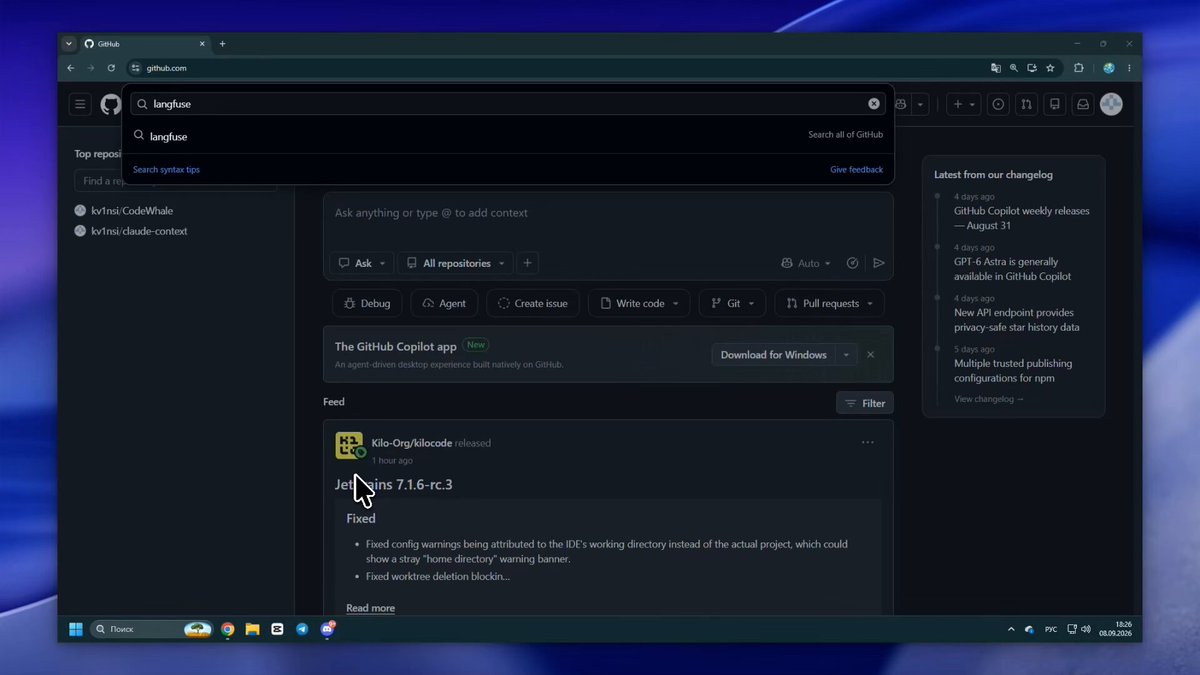Image resolution: width=1200 pixels, height=675 pixels.
Task: Open File Explorer from the taskbar
Action: tap(252, 629)
